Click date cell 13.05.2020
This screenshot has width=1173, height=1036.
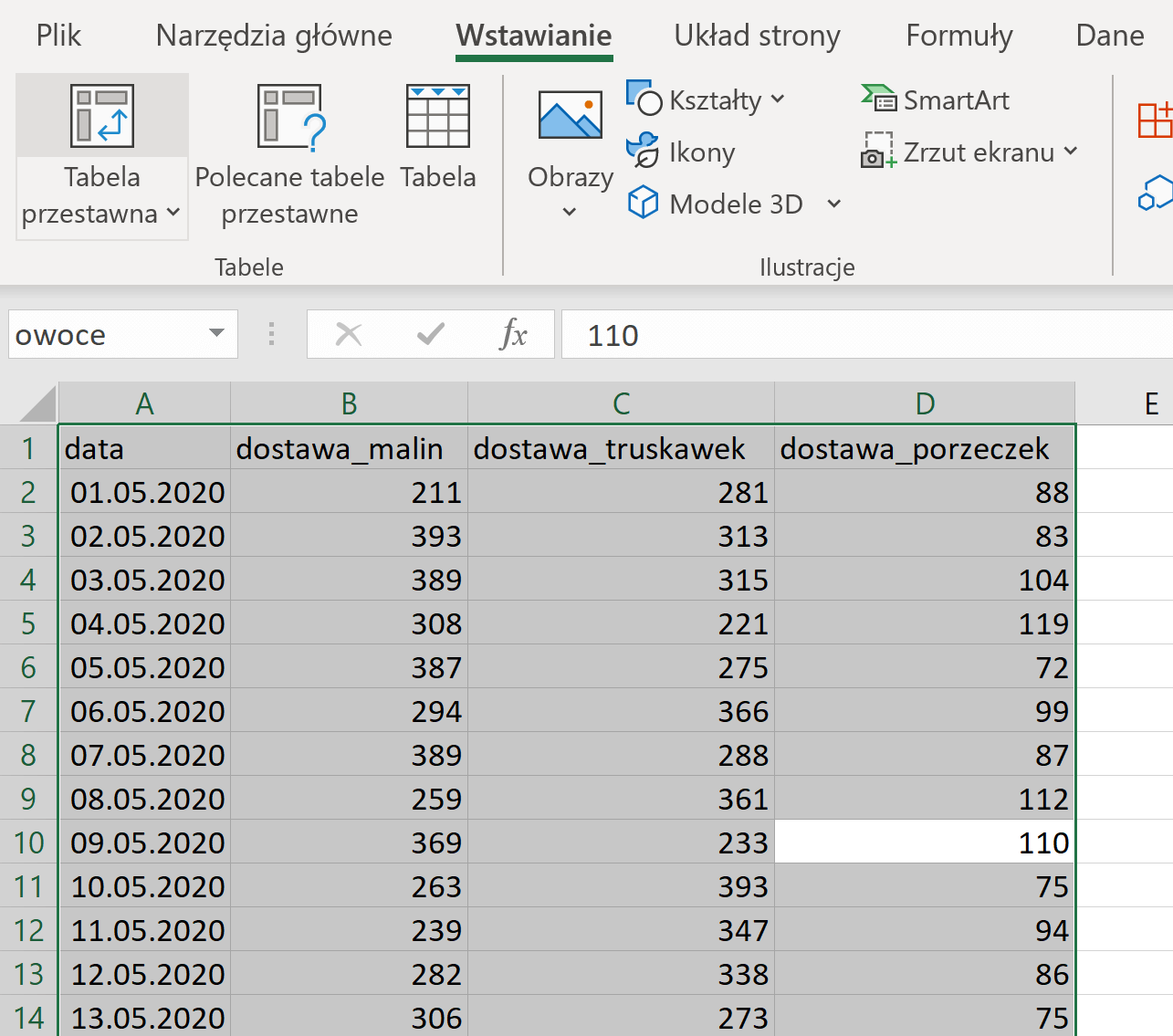point(144,1016)
